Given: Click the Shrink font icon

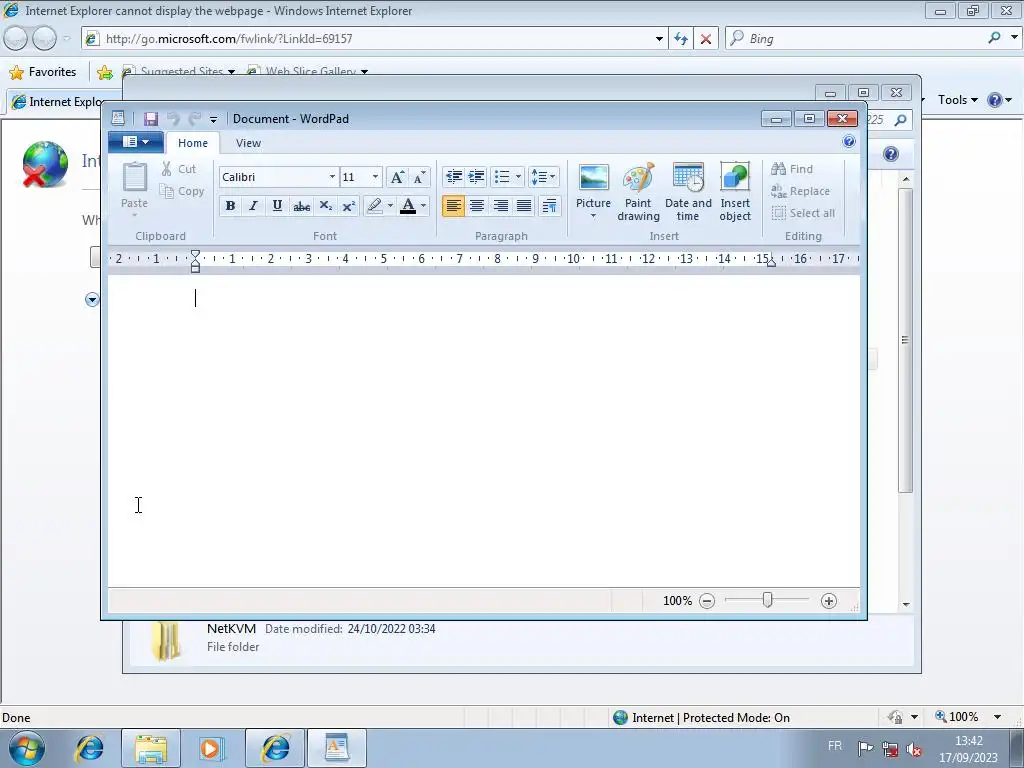Looking at the screenshot, I should (419, 177).
